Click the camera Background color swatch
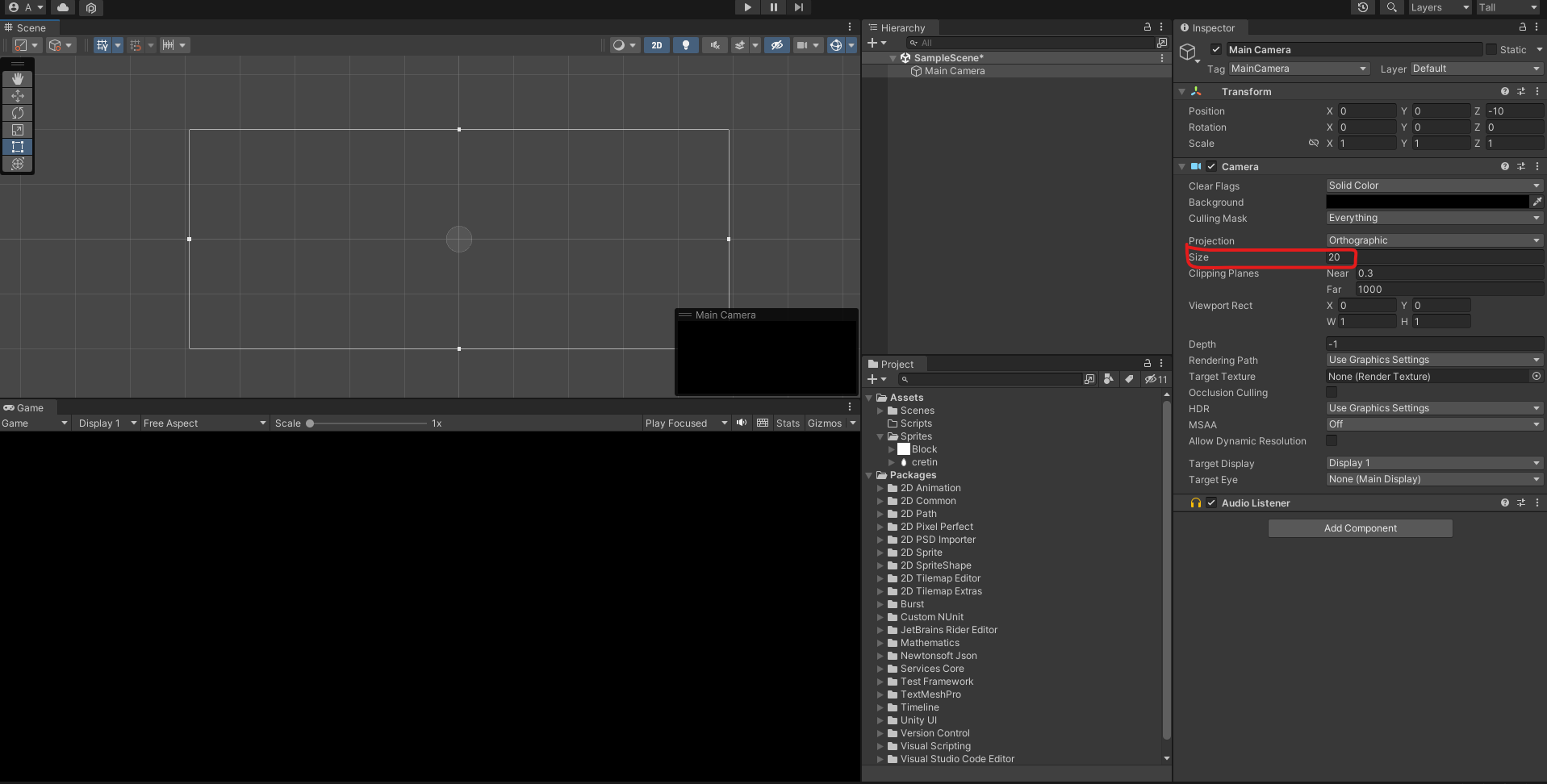 [x=1427, y=202]
